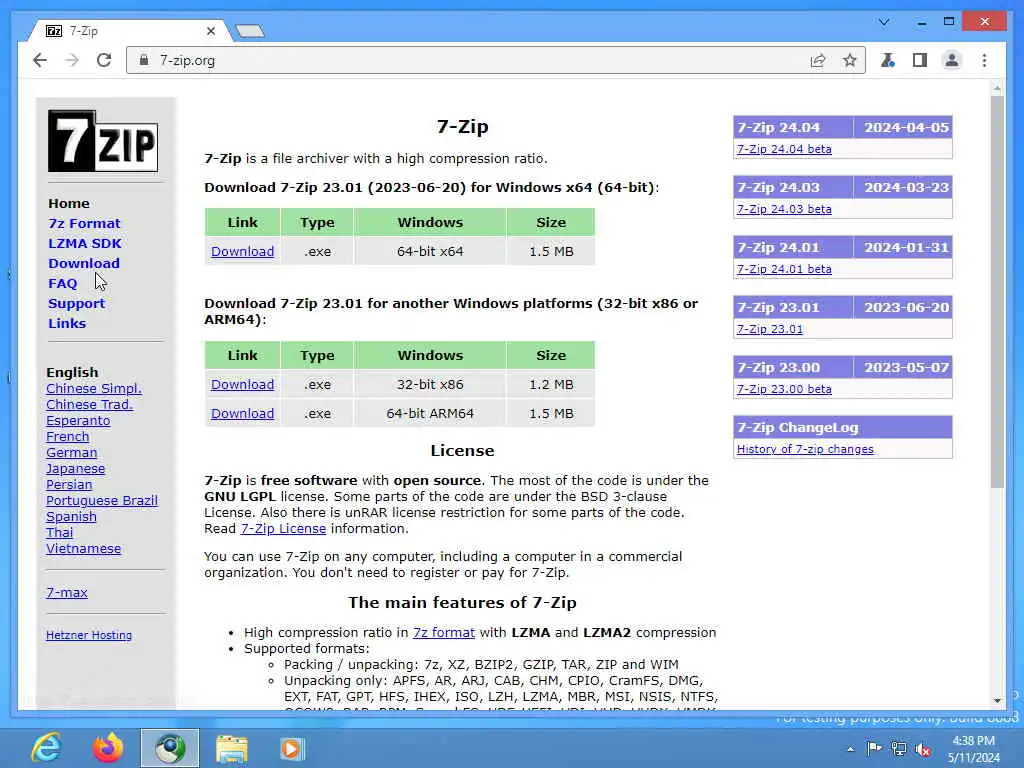1024x768 pixels.
Task: Bookmark this page with the star icon
Action: (x=849, y=61)
